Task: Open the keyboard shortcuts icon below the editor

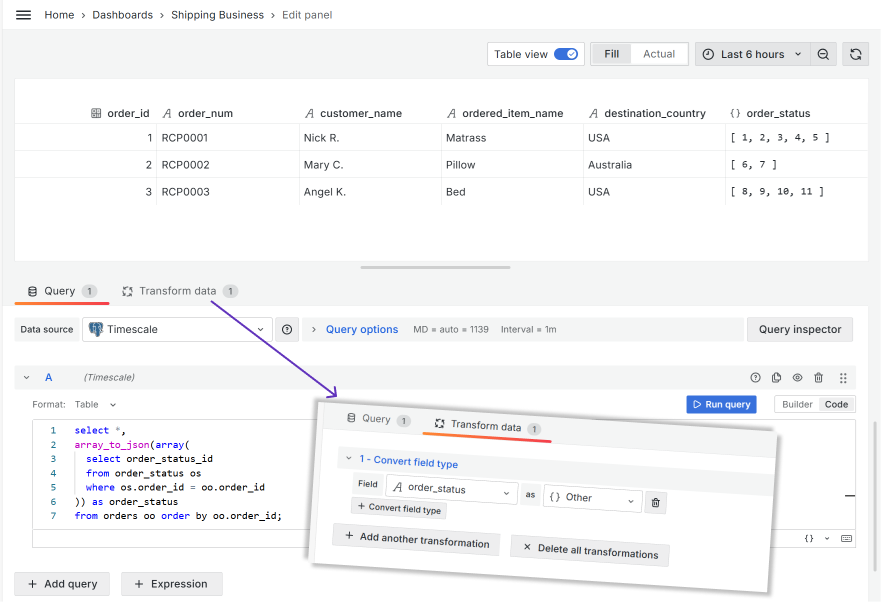Action: 847,538
